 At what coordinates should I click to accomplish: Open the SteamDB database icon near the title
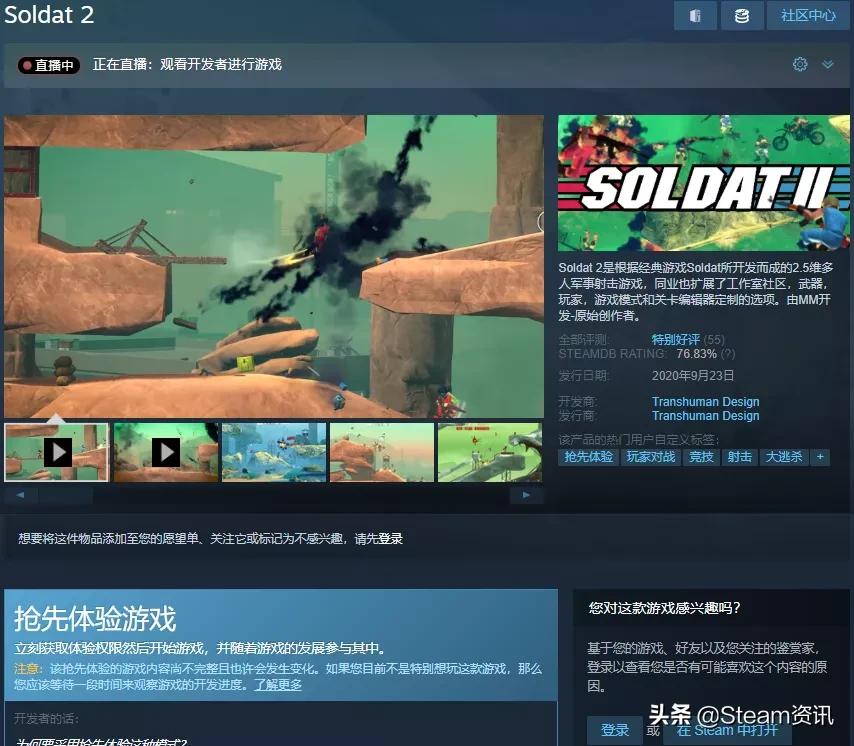point(741,15)
